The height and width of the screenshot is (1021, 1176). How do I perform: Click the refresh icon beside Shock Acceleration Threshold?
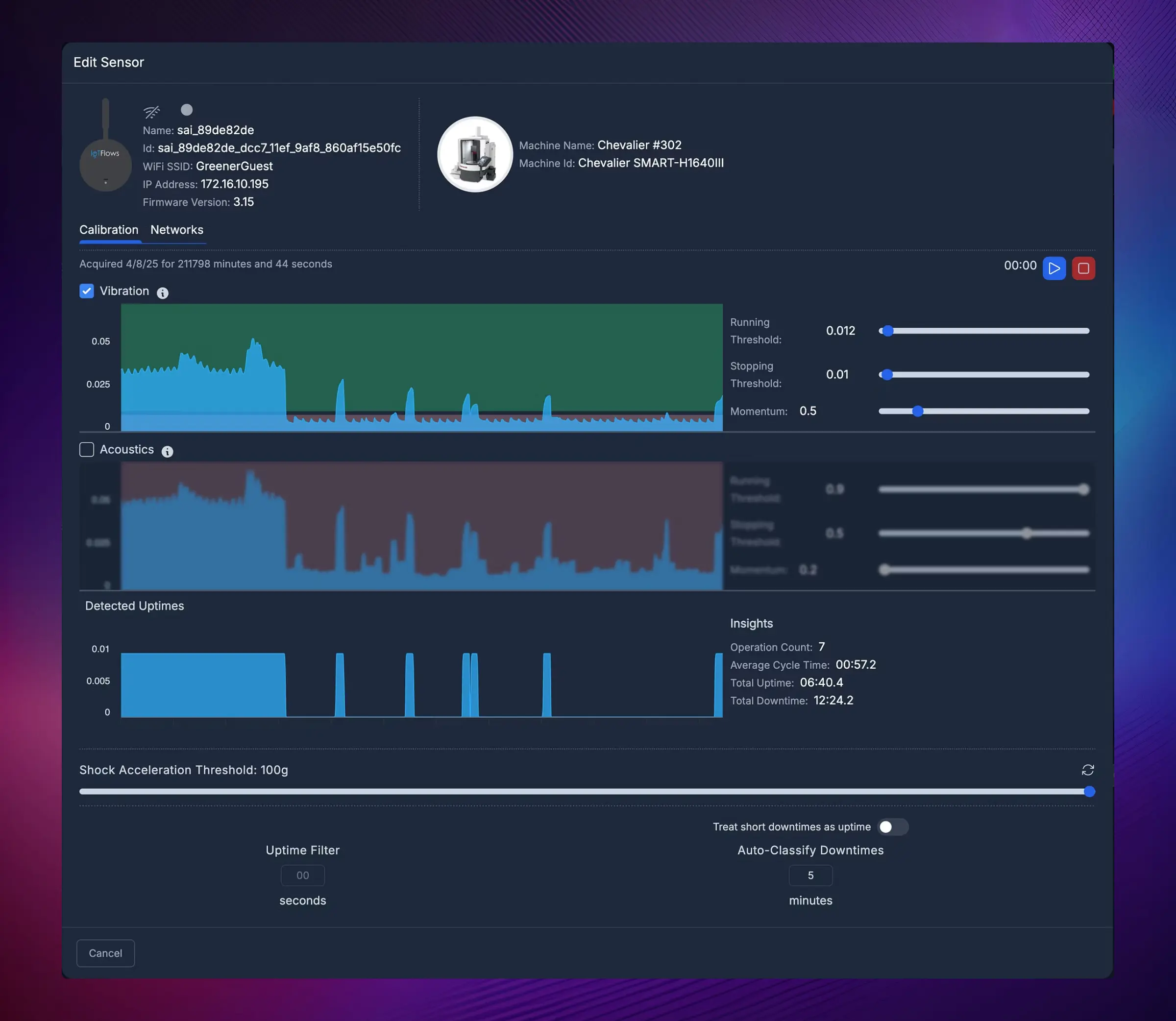pos(1088,770)
